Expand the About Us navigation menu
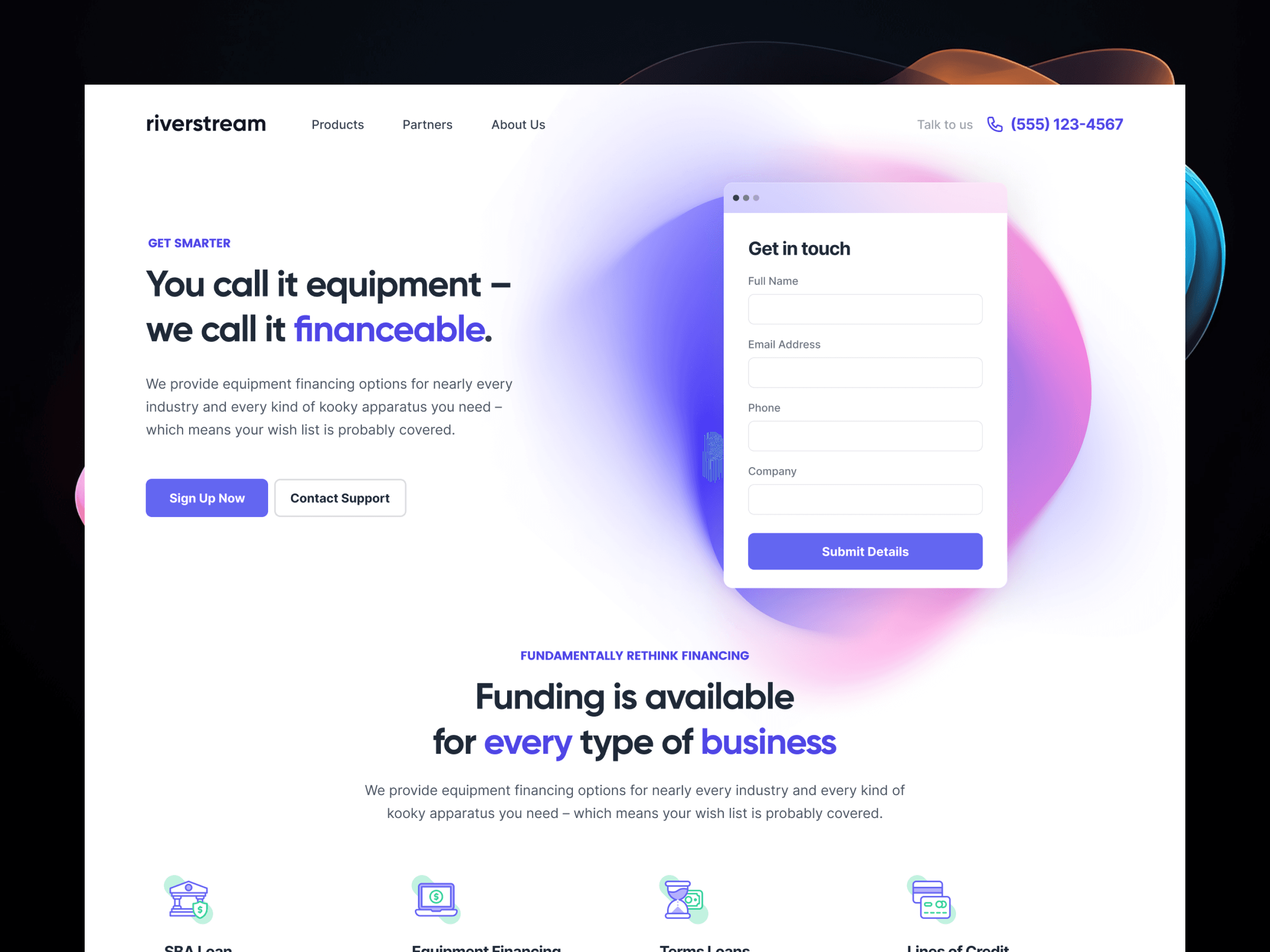 pos(518,124)
